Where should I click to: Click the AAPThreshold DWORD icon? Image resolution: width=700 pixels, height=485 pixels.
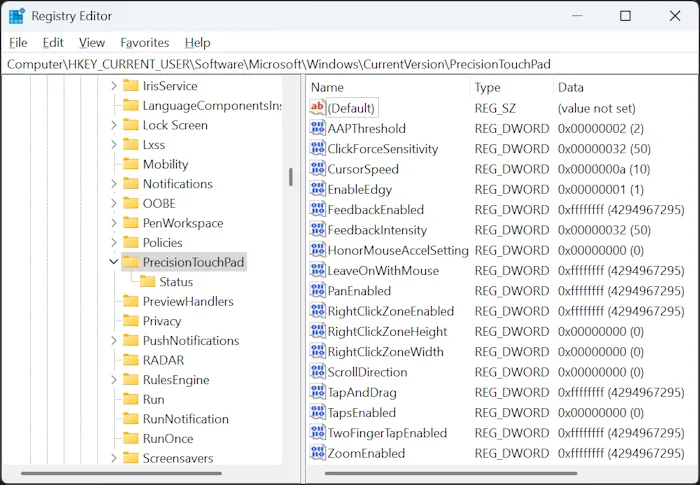tap(317, 128)
